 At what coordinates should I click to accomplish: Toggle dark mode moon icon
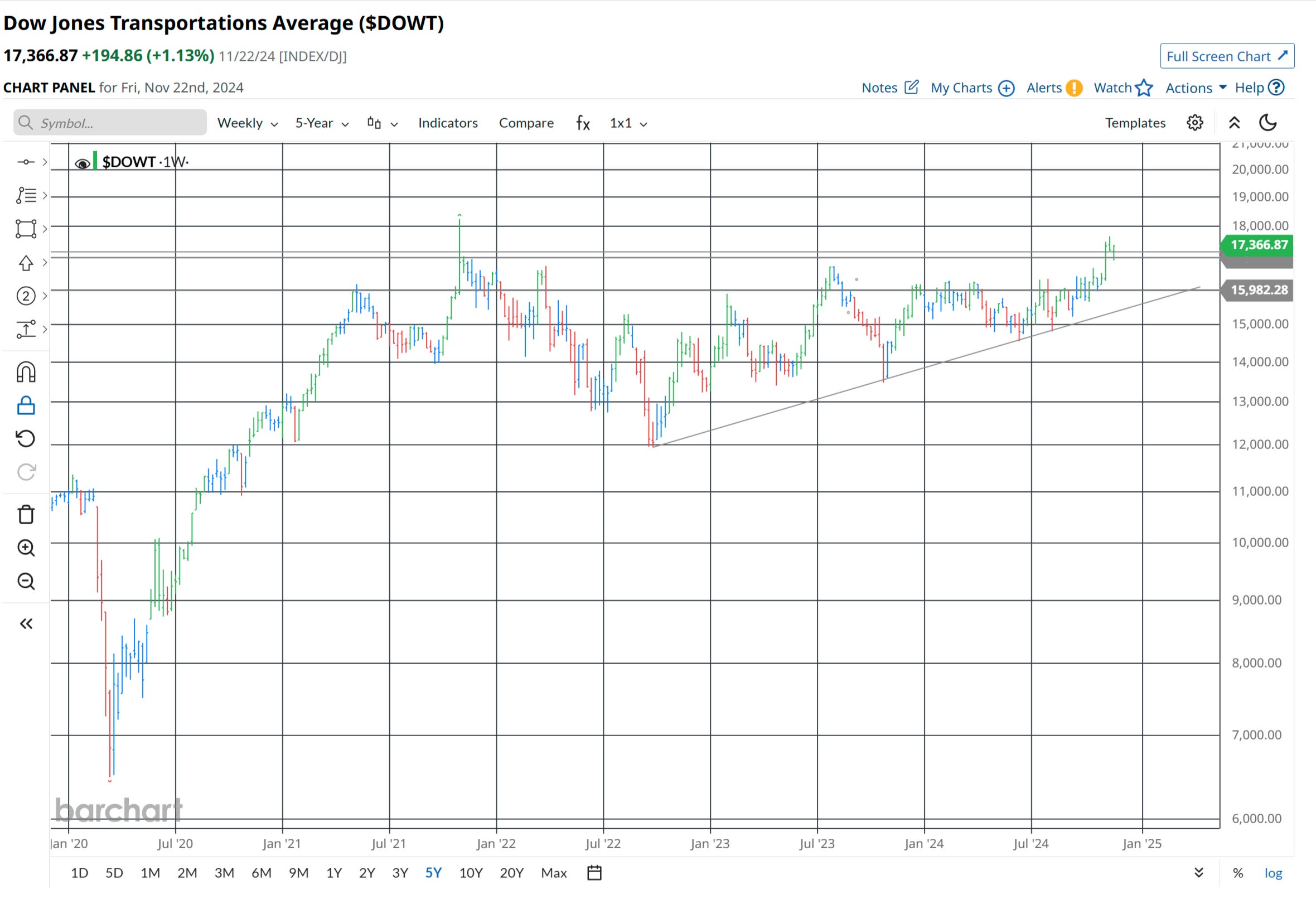point(1268,122)
